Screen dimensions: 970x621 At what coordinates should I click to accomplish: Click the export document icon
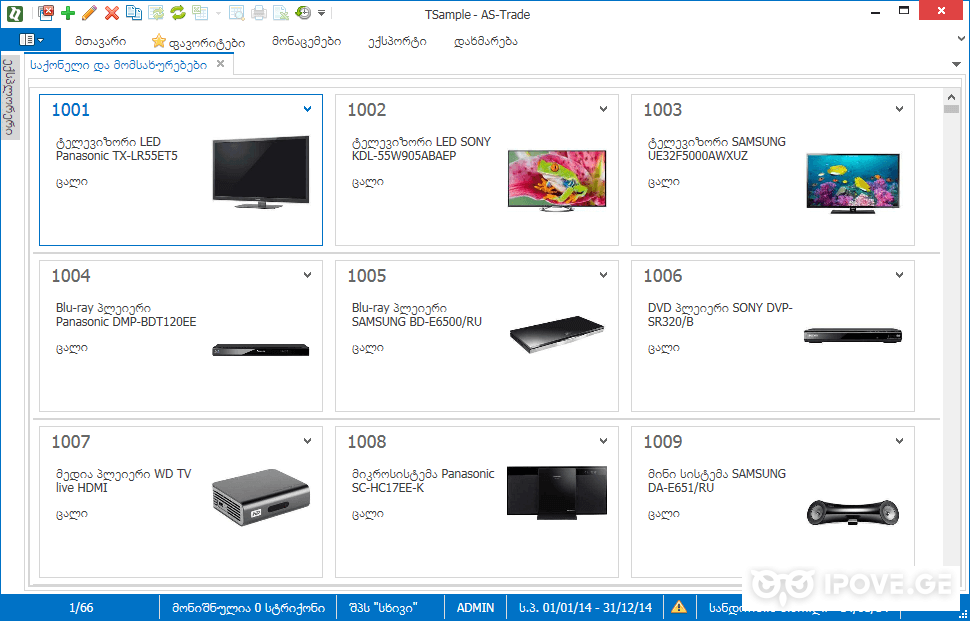(281, 12)
